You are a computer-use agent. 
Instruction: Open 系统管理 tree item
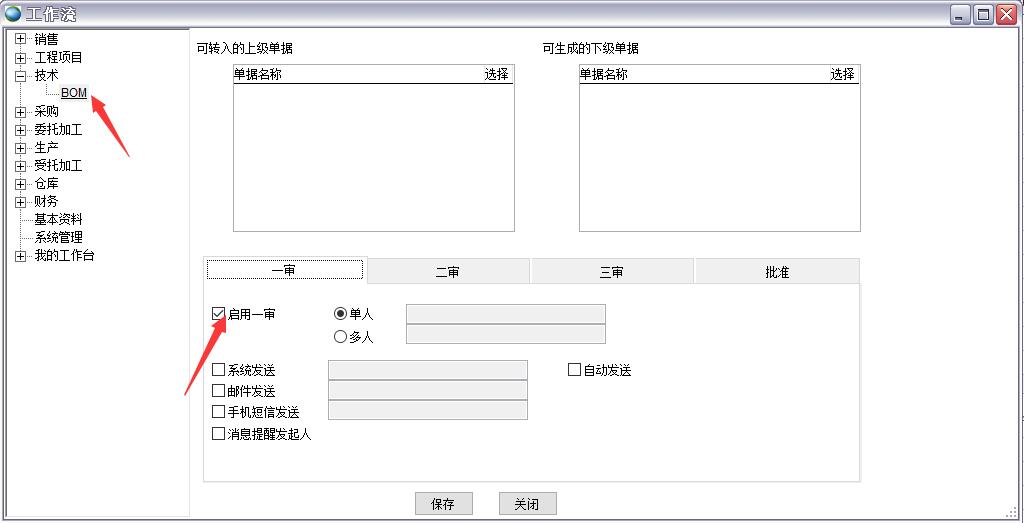[x=58, y=237]
